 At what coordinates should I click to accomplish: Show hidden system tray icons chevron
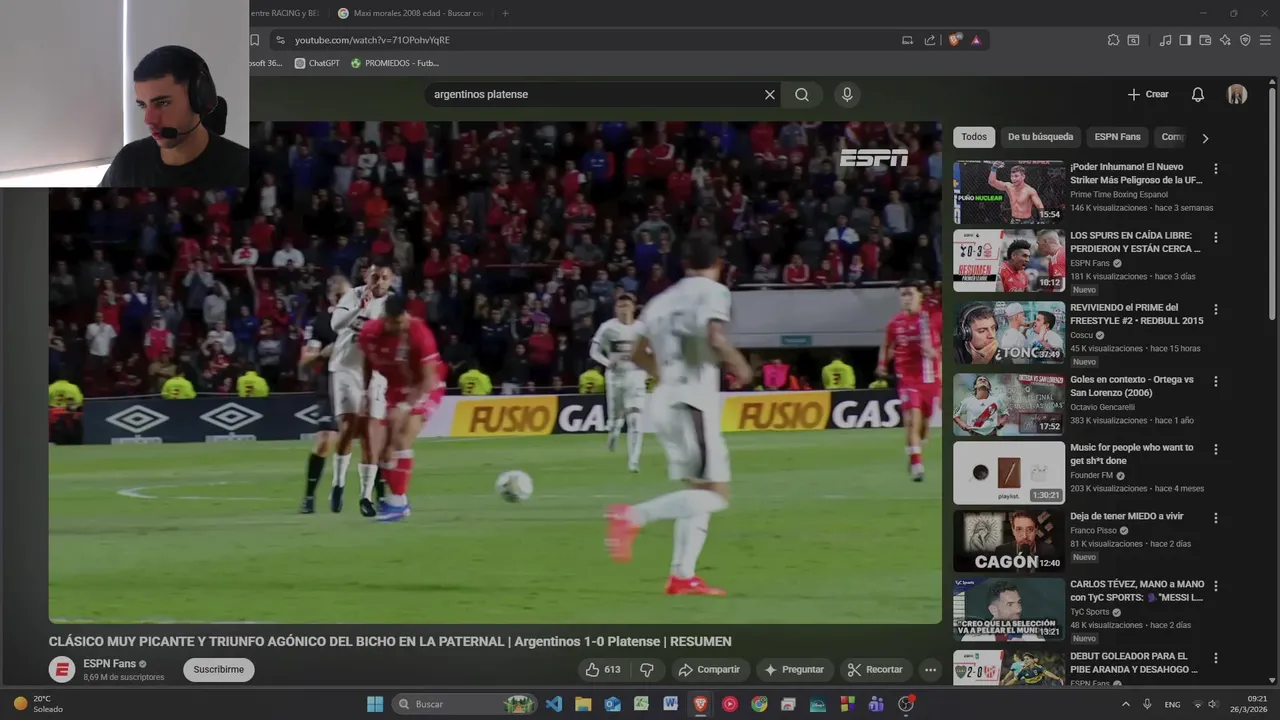click(1126, 704)
